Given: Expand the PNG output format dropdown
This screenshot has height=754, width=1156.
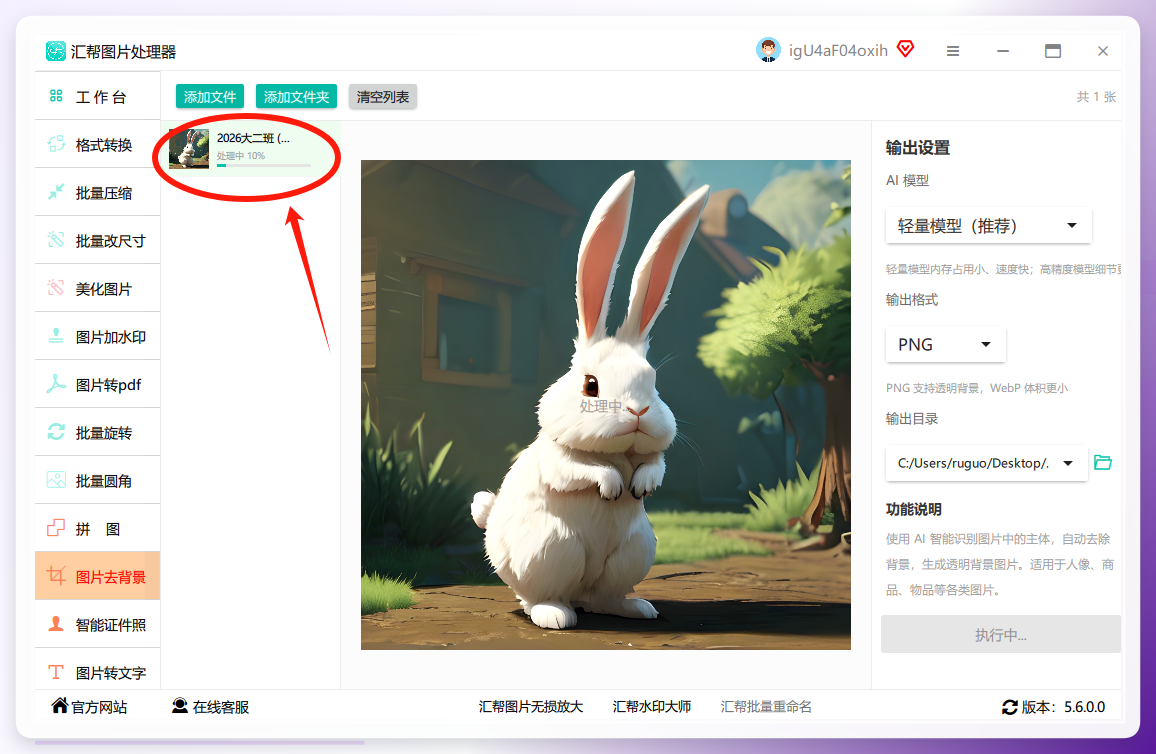Looking at the screenshot, I should pos(945,344).
